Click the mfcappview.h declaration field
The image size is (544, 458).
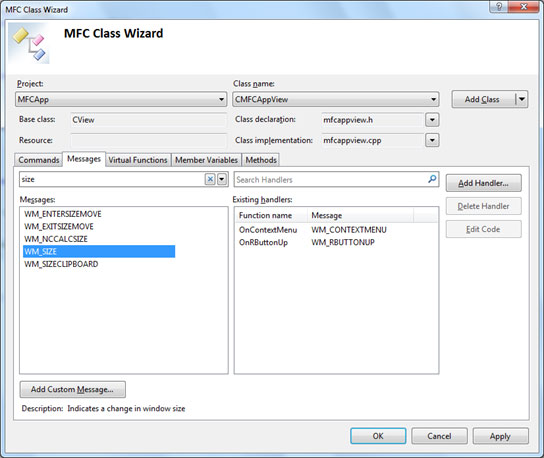pyautogui.click(x=373, y=120)
